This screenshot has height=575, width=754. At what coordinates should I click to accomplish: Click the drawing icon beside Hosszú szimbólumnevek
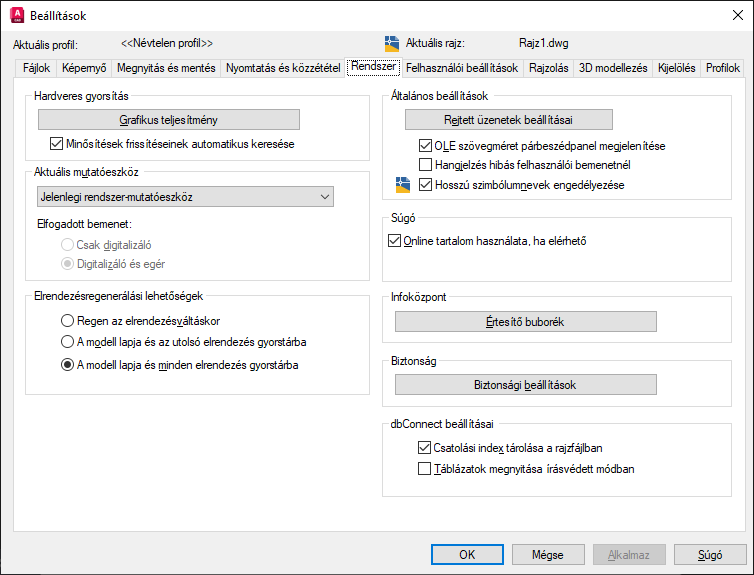(403, 184)
